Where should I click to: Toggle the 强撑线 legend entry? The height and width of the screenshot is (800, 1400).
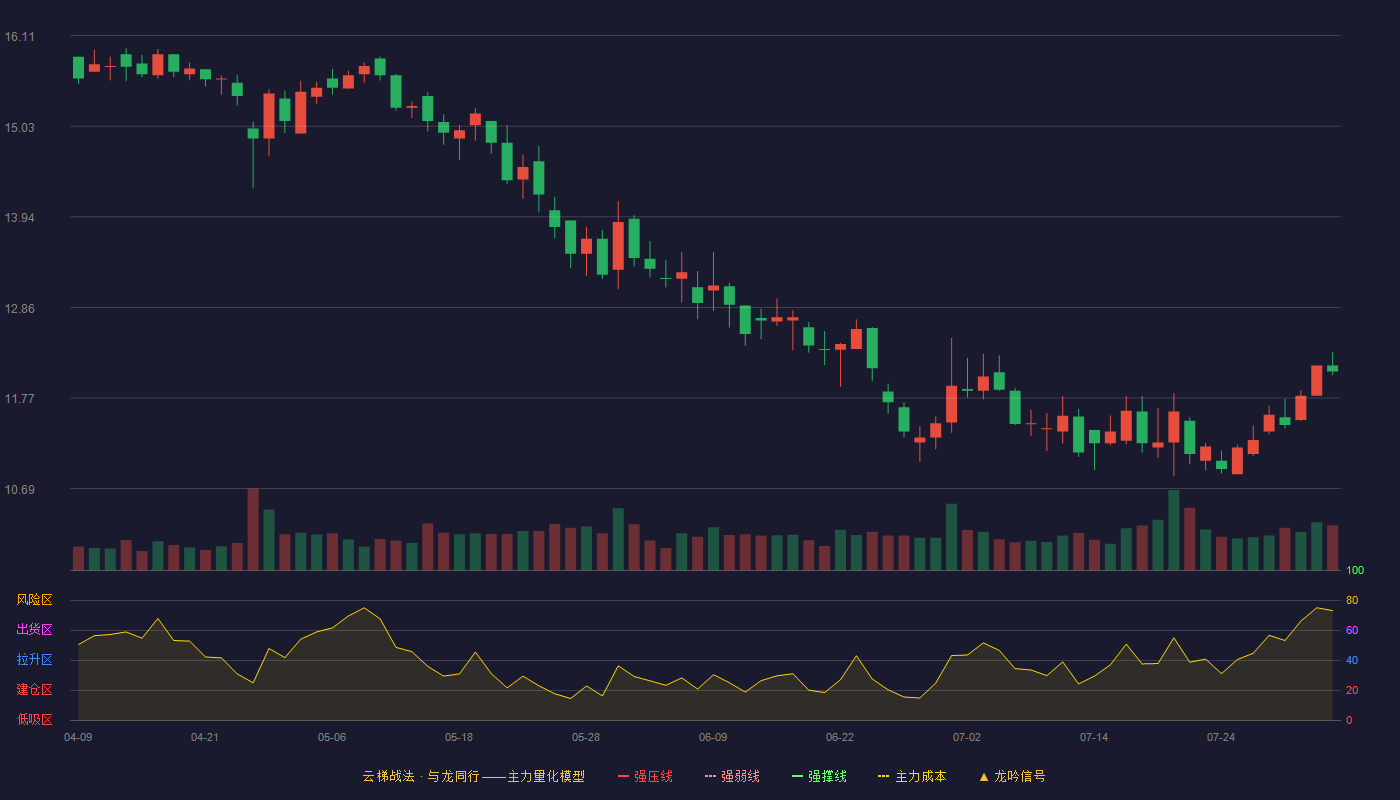(819, 776)
